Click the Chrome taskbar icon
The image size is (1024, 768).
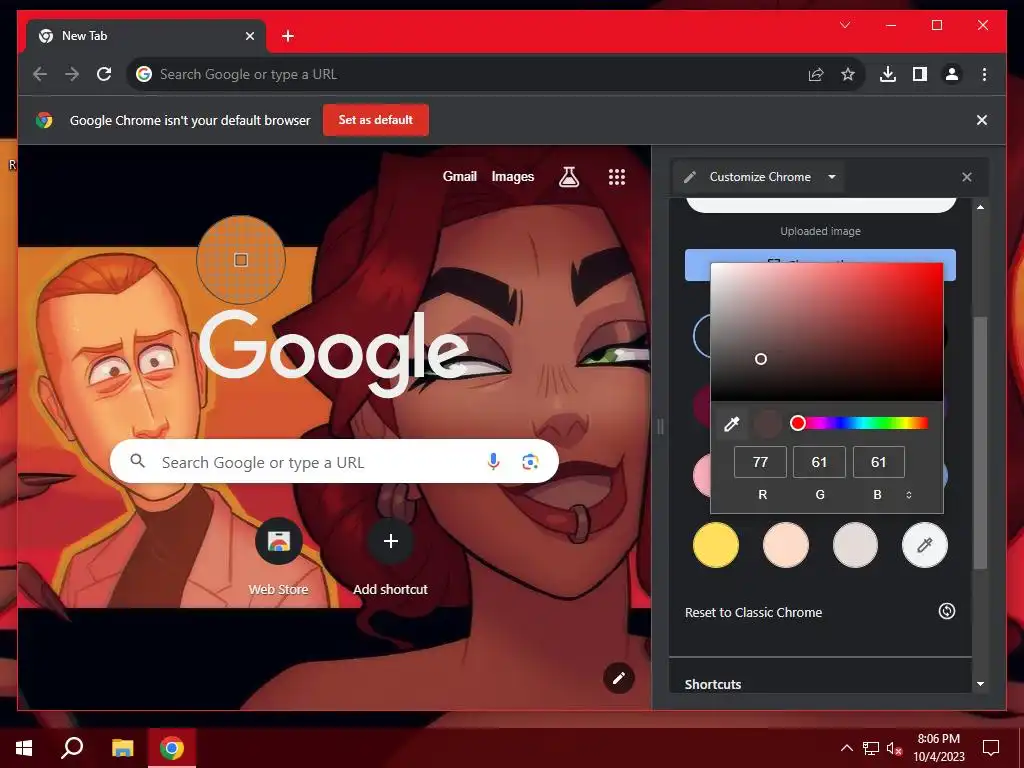[172, 748]
